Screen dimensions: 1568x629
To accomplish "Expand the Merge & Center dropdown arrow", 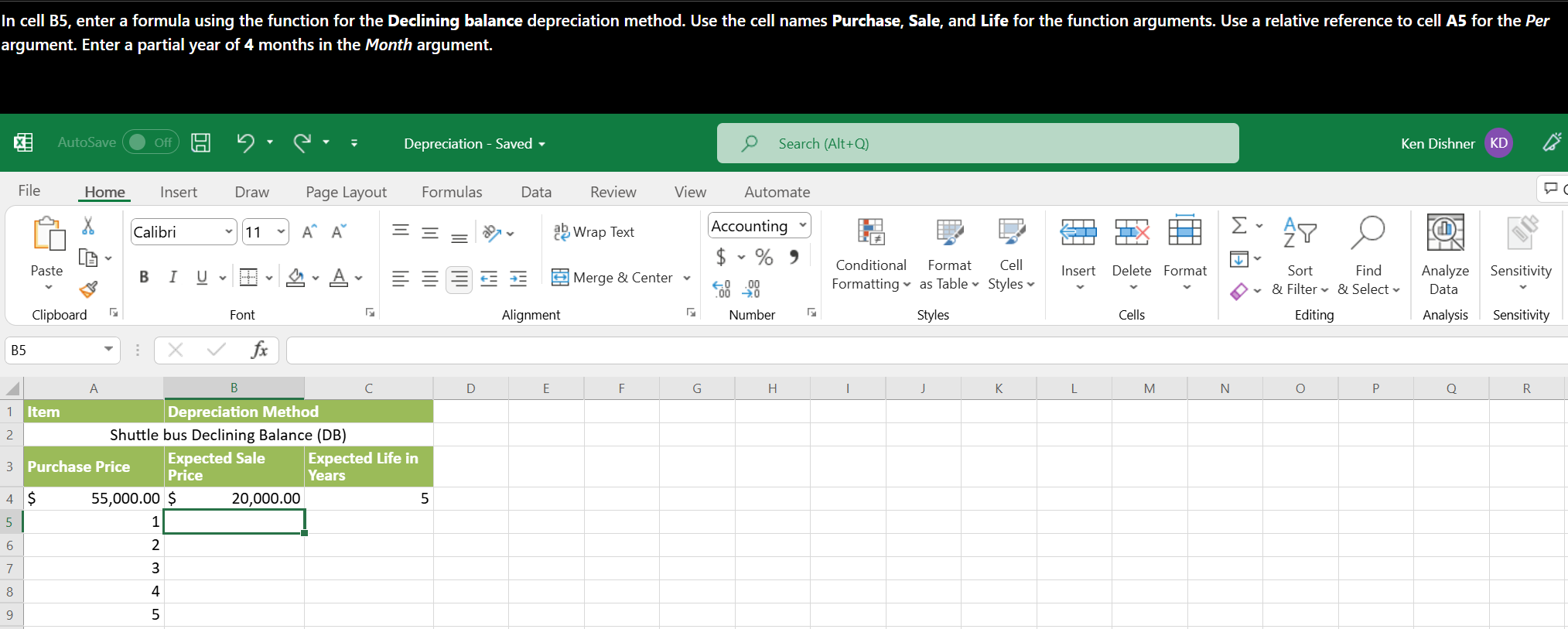I will [687, 278].
